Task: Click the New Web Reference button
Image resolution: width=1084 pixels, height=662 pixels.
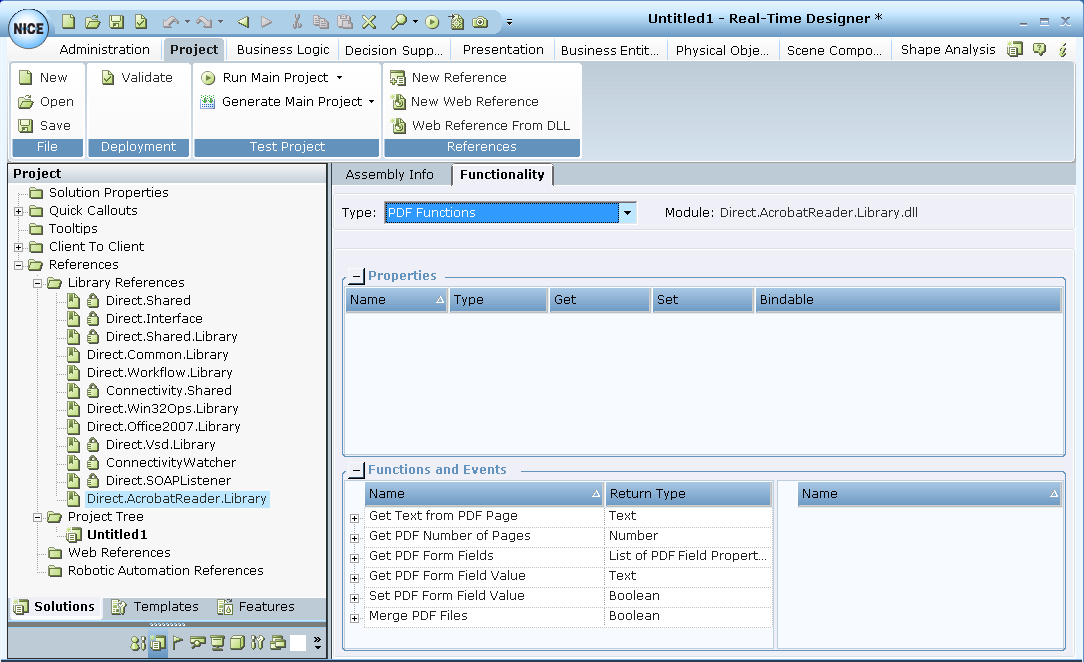Action: pos(474,102)
